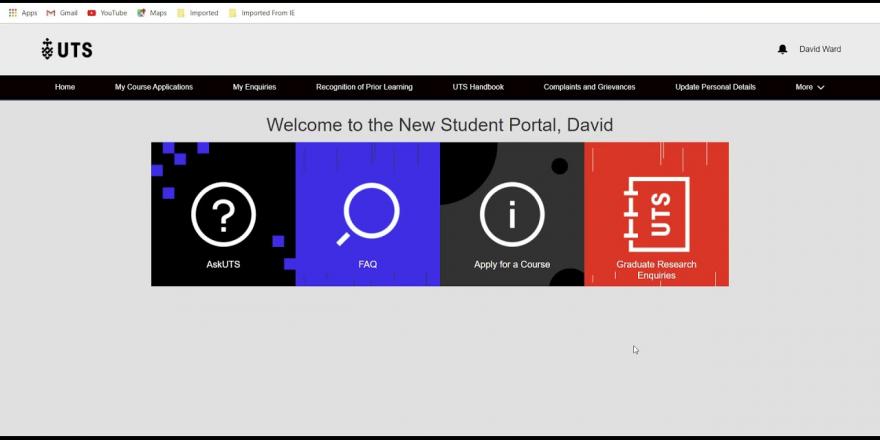Open the Maps bookmark
Viewport: 880px width, 440px height.
point(152,13)
